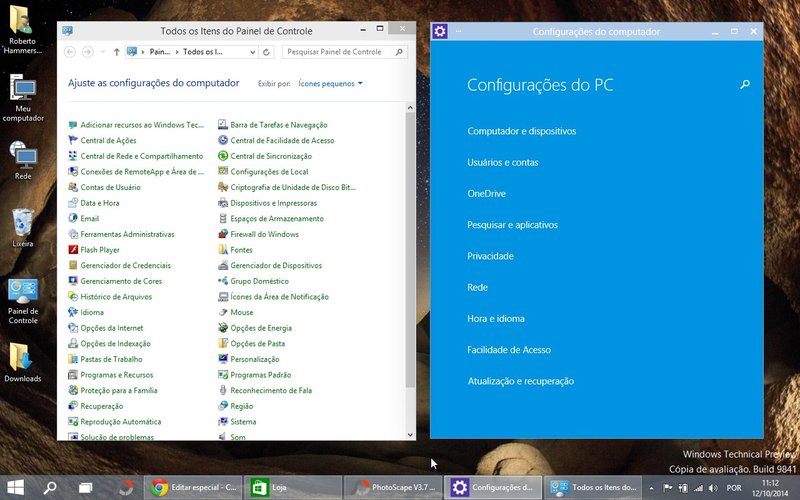The image size is (800, 500).
Task: Refresh the Control Panel address bar
Action: [266, 52]
